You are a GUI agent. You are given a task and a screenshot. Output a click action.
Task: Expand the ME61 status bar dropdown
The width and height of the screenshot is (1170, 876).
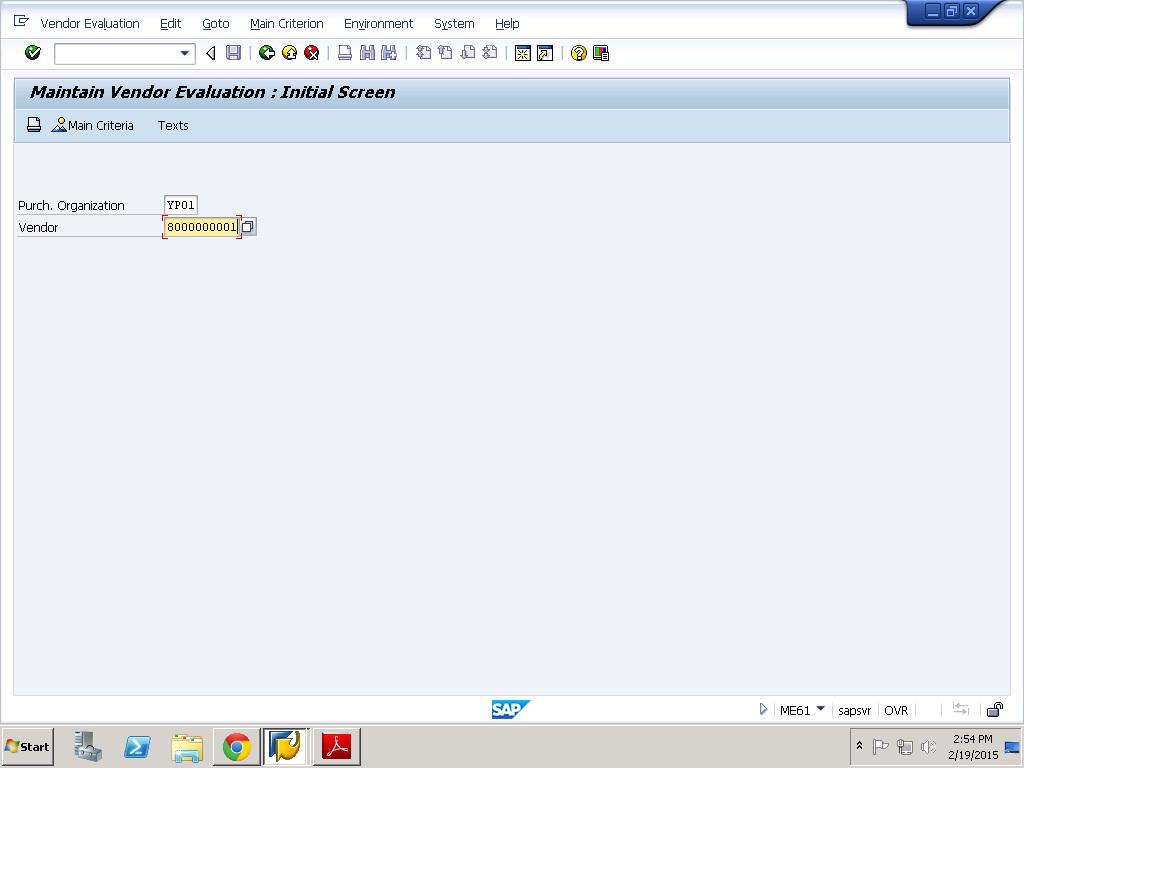[821, 709]
